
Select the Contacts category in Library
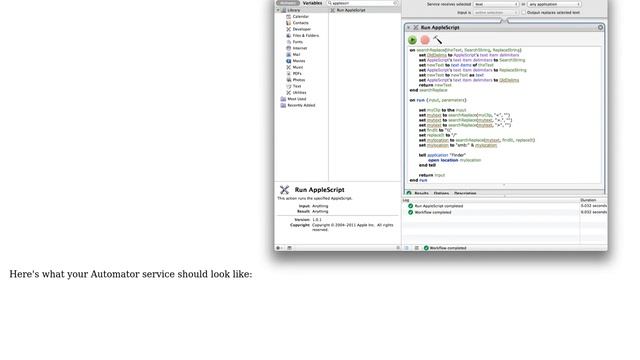coord(300,23)
